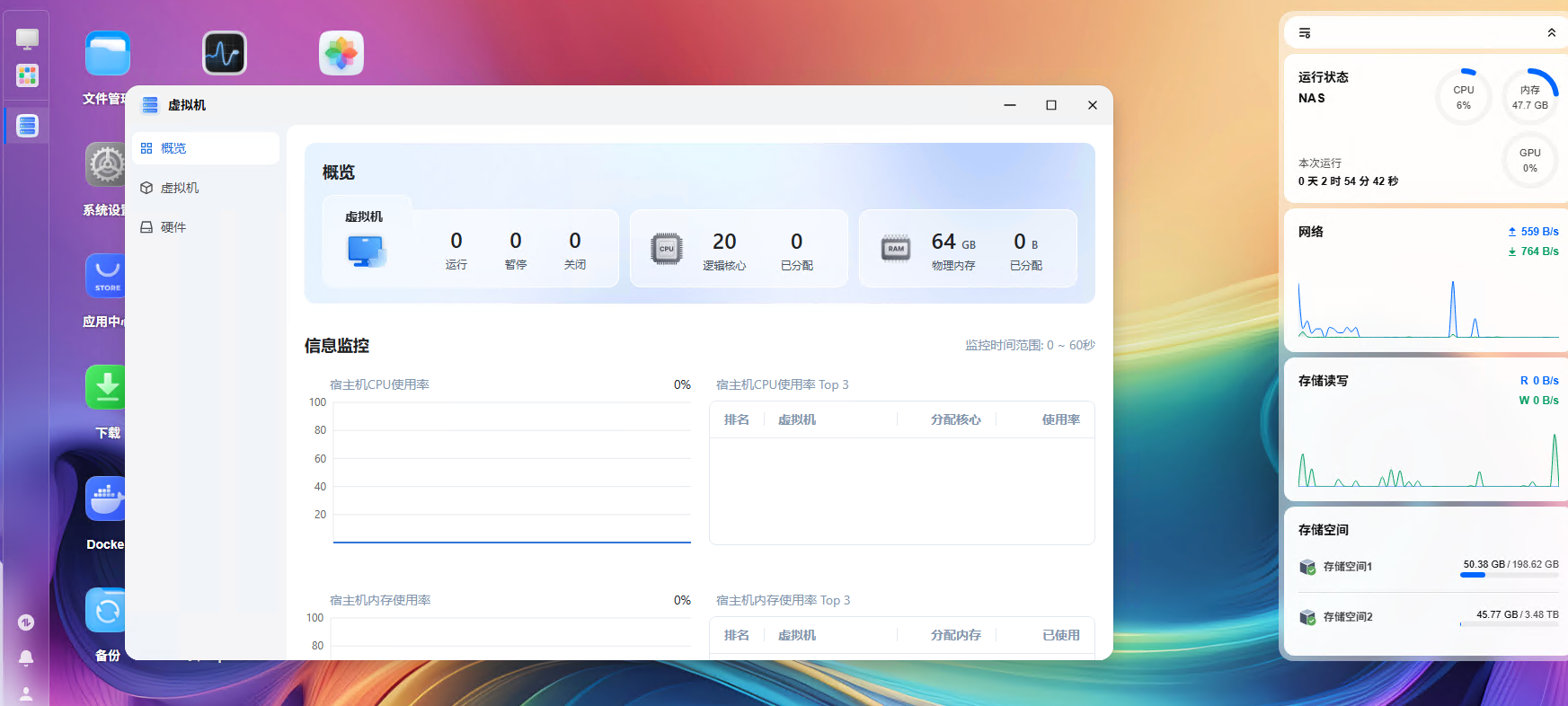Open notifications bell in dock
The width and height of the screenshot is (1568, 706).
[x=26, y=658]
